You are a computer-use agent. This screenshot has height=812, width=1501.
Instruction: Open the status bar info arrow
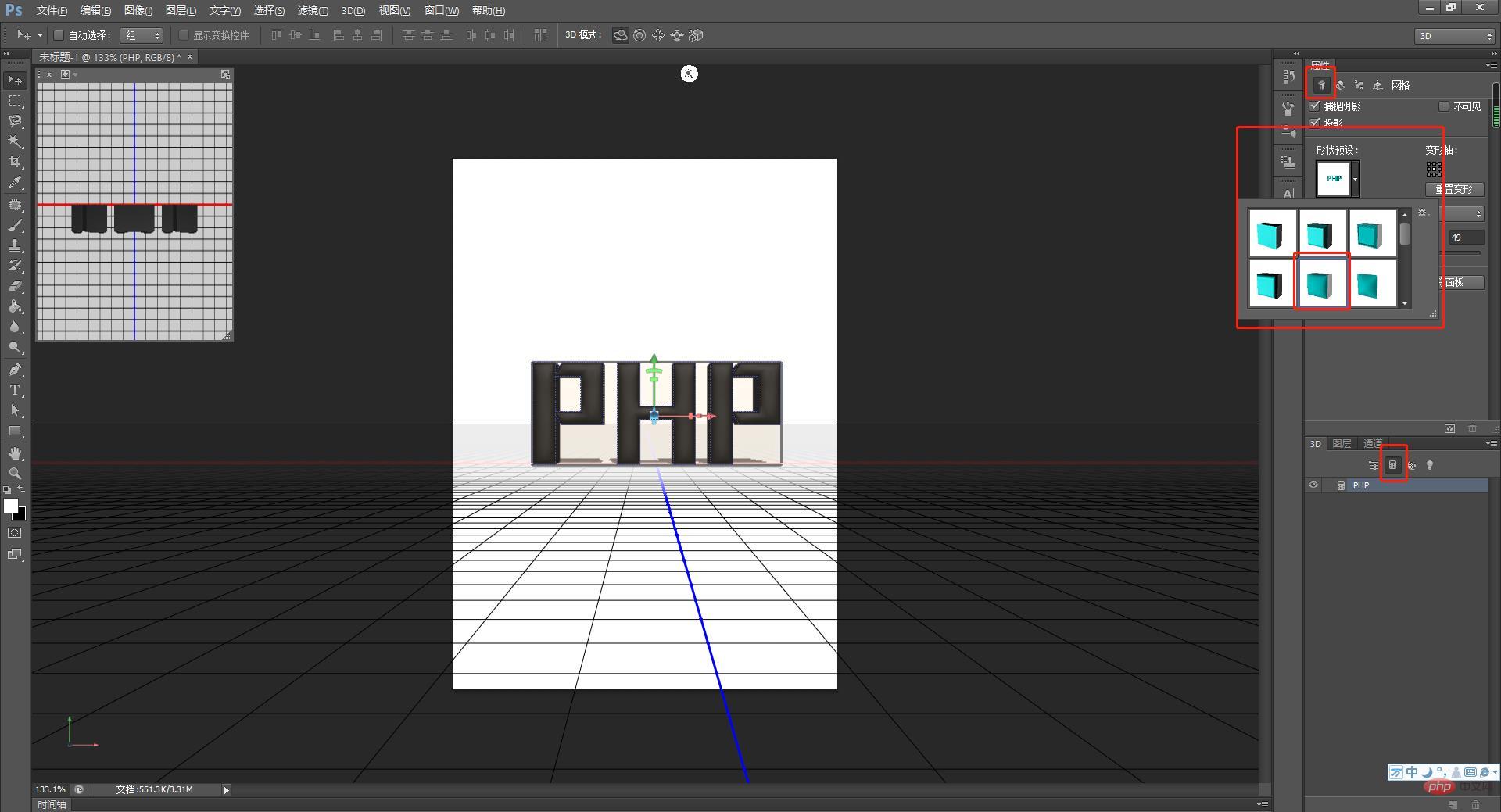pyautogui.click(x=227, y=790)
